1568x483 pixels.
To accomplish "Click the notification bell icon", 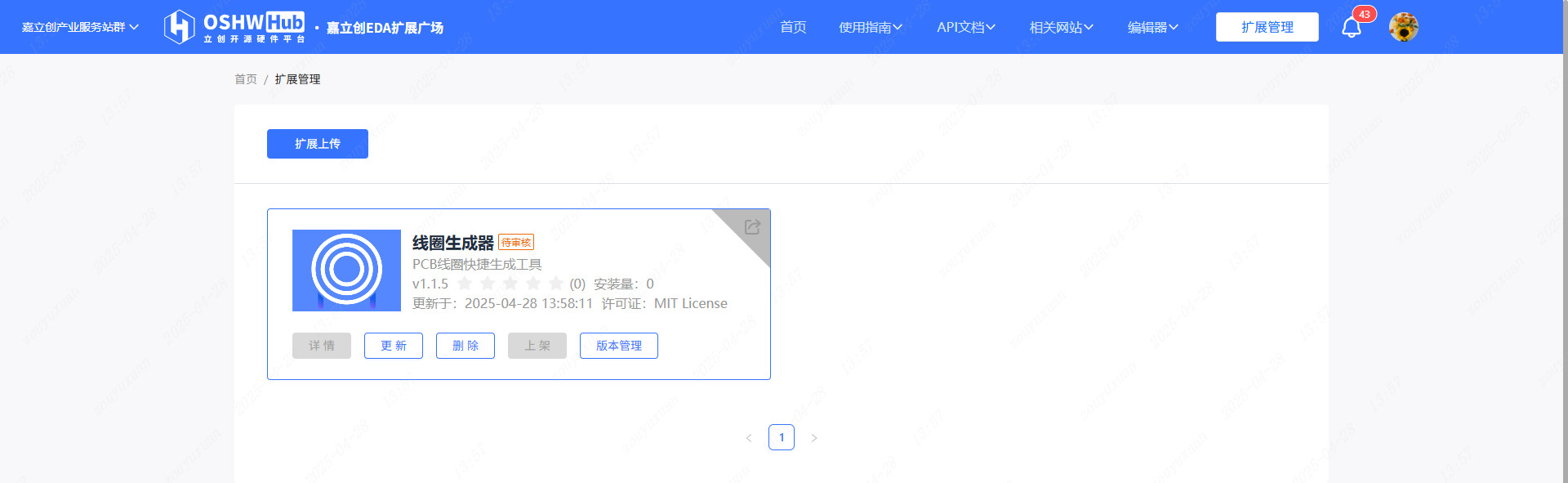I will click(1351, 28).
